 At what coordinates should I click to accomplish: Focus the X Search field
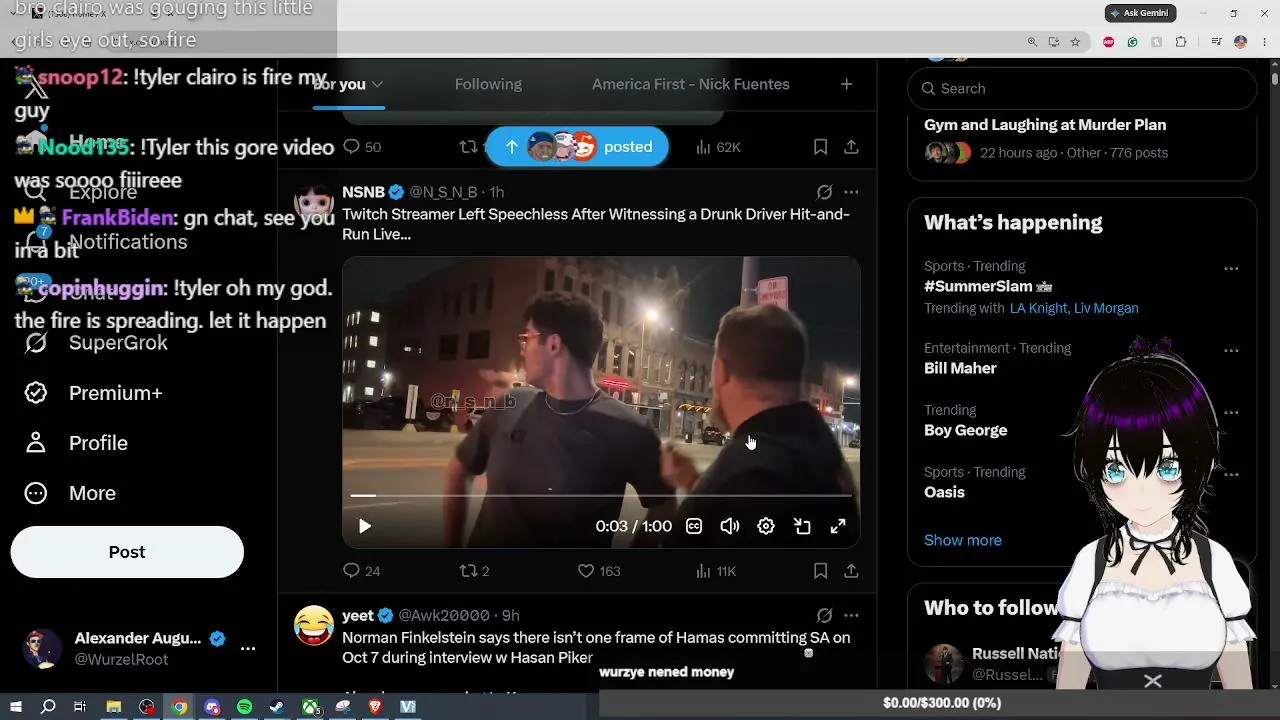point(1082,88)
